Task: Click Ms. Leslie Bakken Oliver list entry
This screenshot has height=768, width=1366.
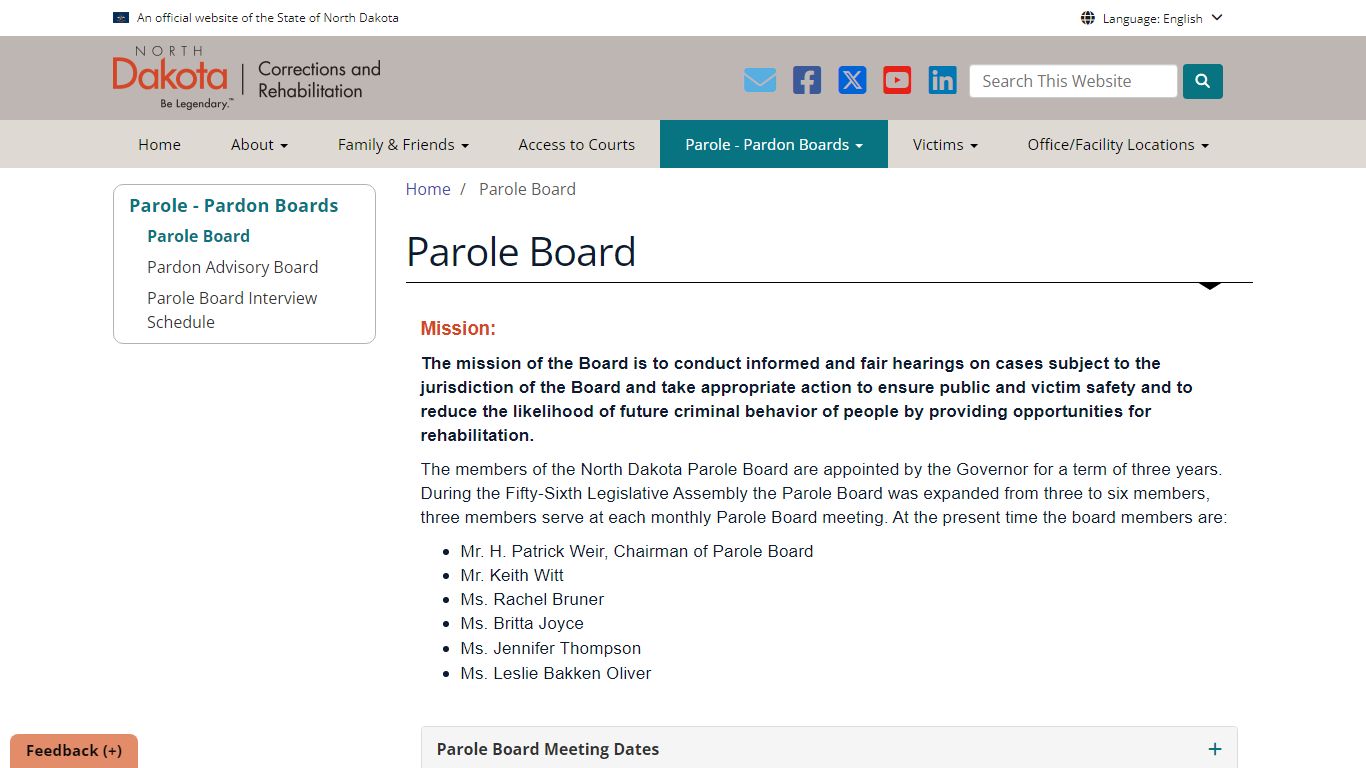Action: pyautogui.click(x=556, y=673)
